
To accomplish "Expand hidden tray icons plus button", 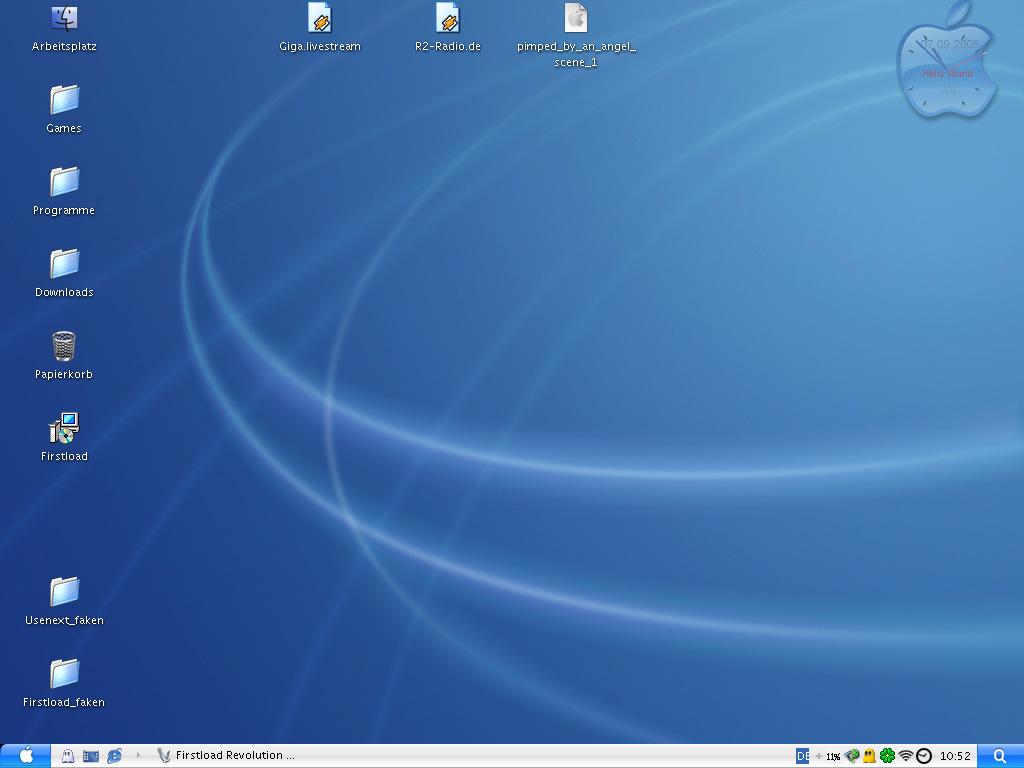I will pos(818,756).
